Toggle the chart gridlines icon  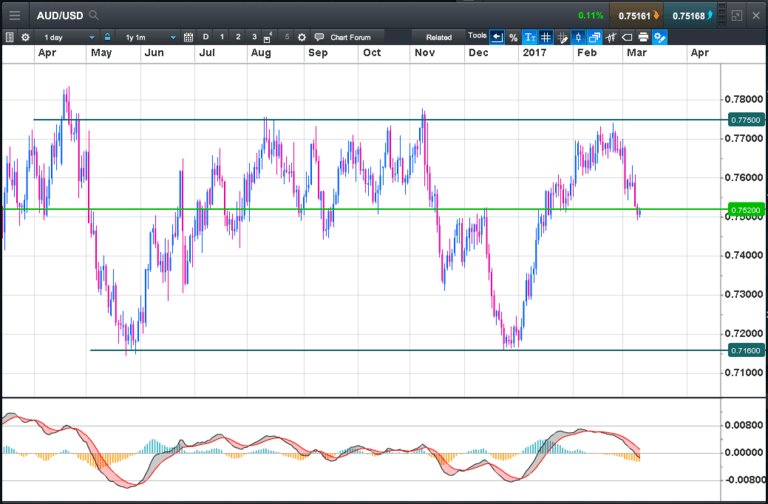(x=546, y=37)
